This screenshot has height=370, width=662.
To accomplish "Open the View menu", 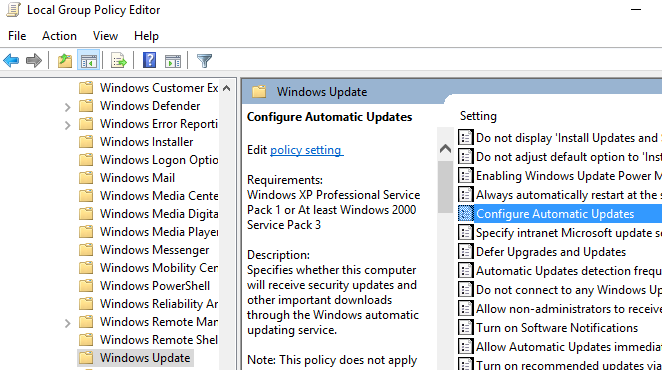I will click(x=105, y=36).
